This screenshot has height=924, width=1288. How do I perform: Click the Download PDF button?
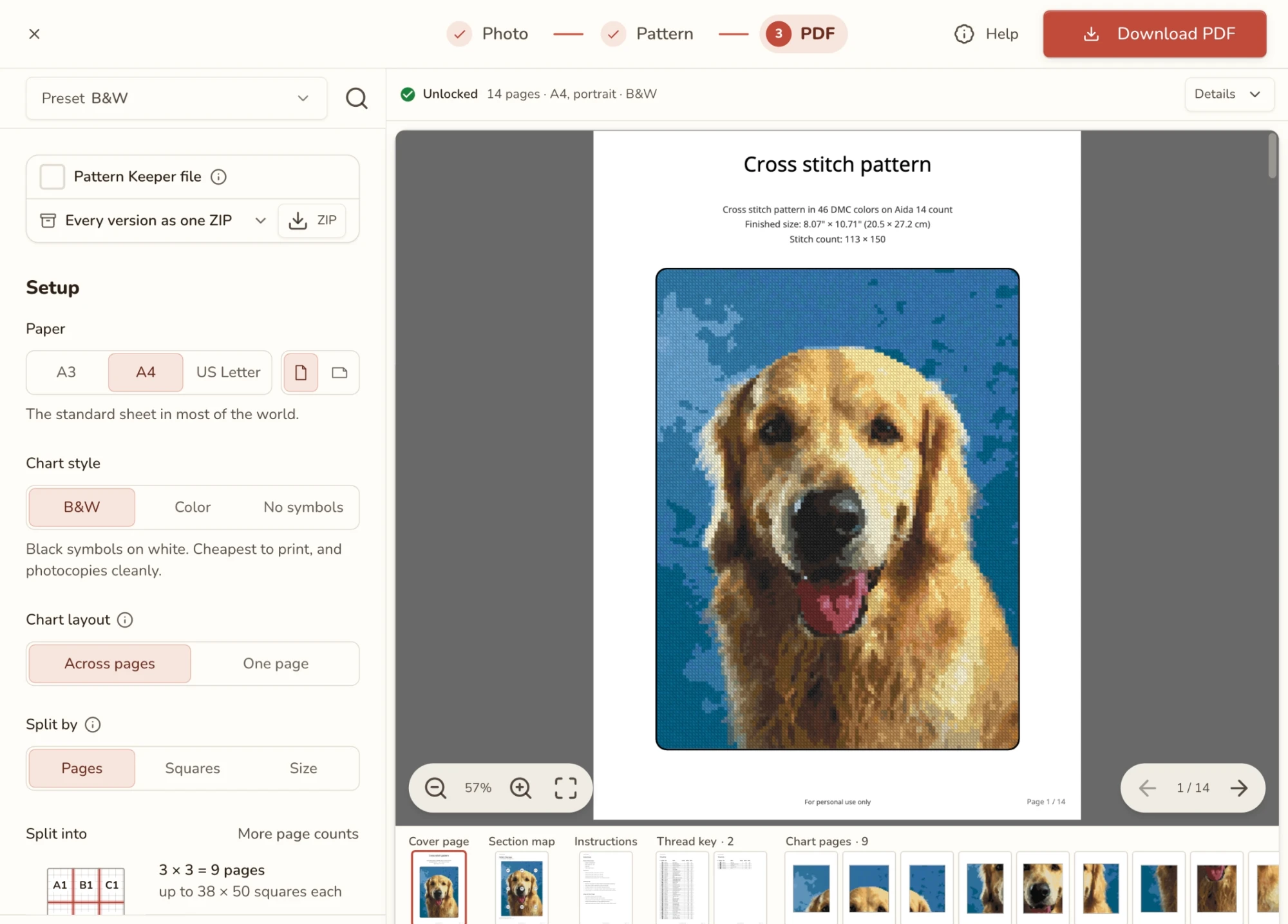pos(1155,33)
